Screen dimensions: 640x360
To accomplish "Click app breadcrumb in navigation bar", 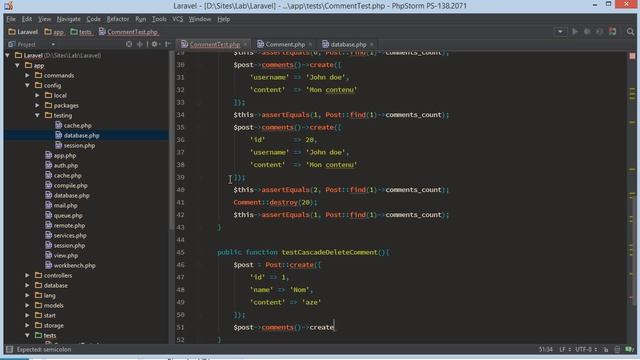I will [x=54, y=32].
